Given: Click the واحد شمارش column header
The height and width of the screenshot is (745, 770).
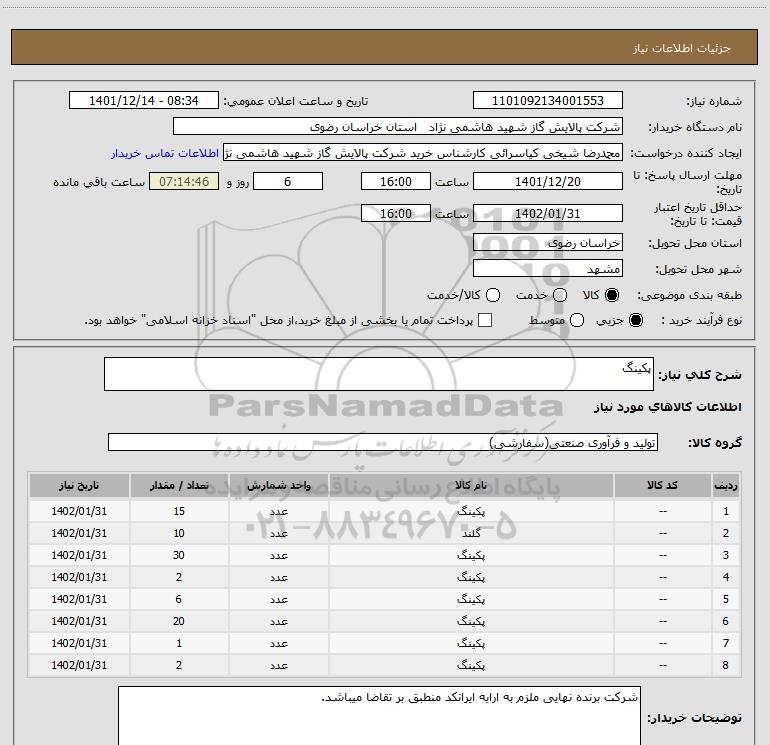Looking at the screenshot, I should point(278,485).
